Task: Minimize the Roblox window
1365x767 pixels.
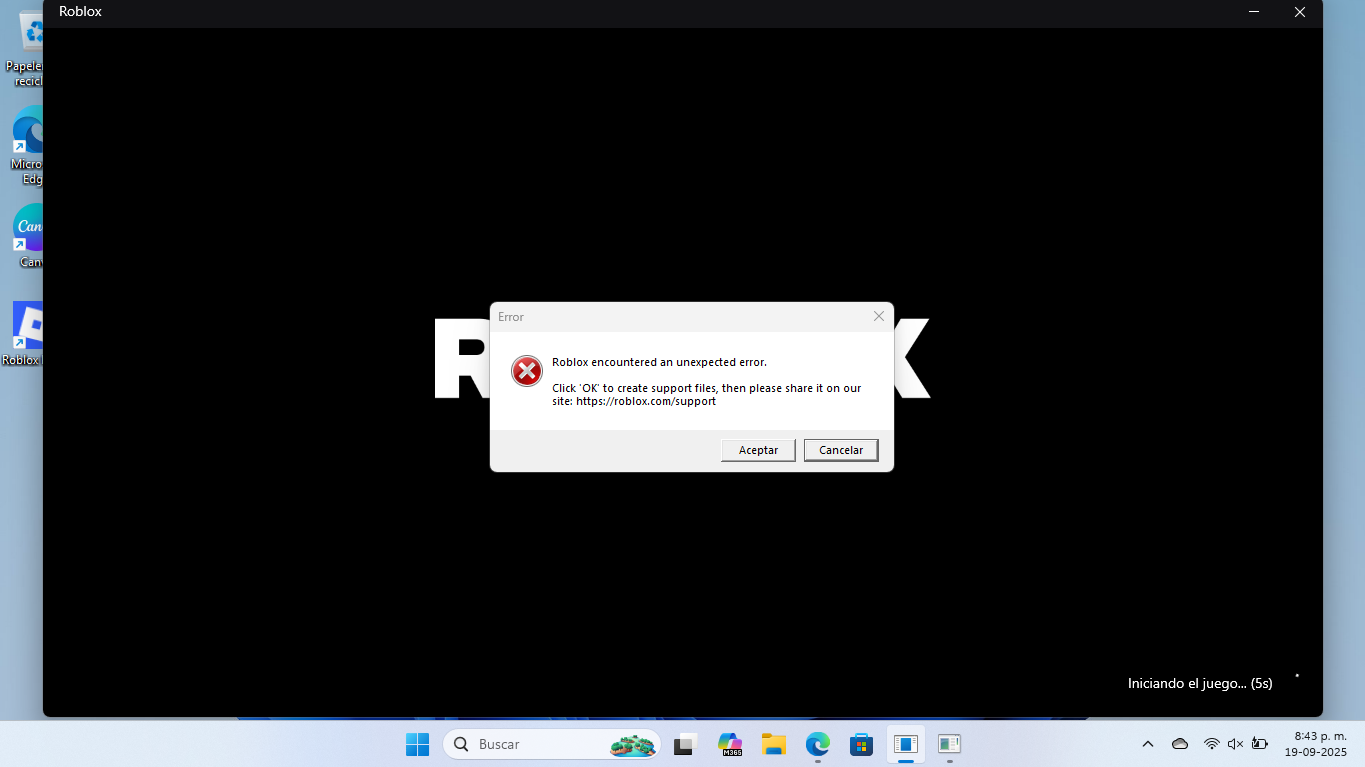Action: [x=1254, y=12]
